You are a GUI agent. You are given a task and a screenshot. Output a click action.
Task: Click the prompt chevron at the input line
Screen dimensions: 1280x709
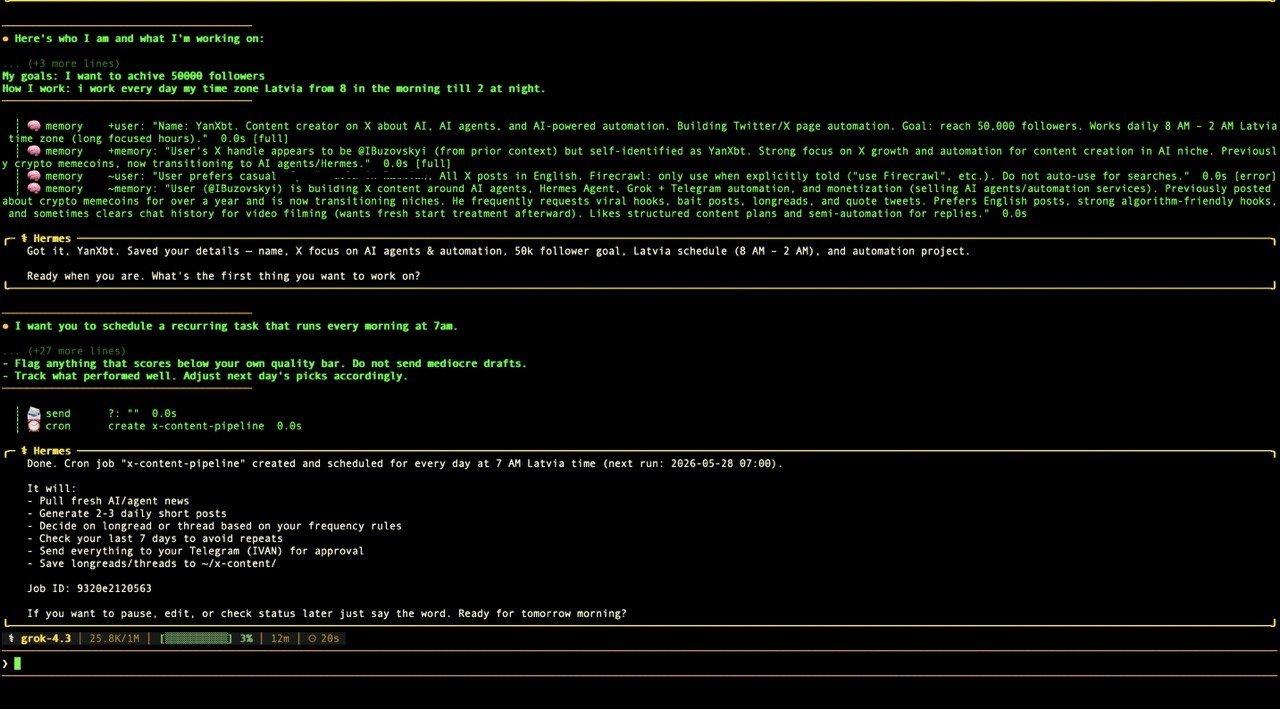(x=5, y=663)
